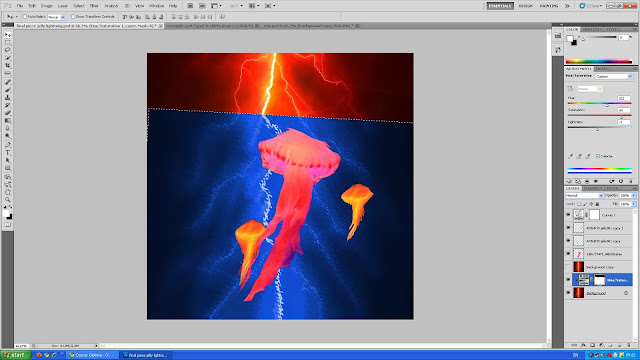Hide the Hue/Saturation adjustment layer
640x360 pixels.
569,280
